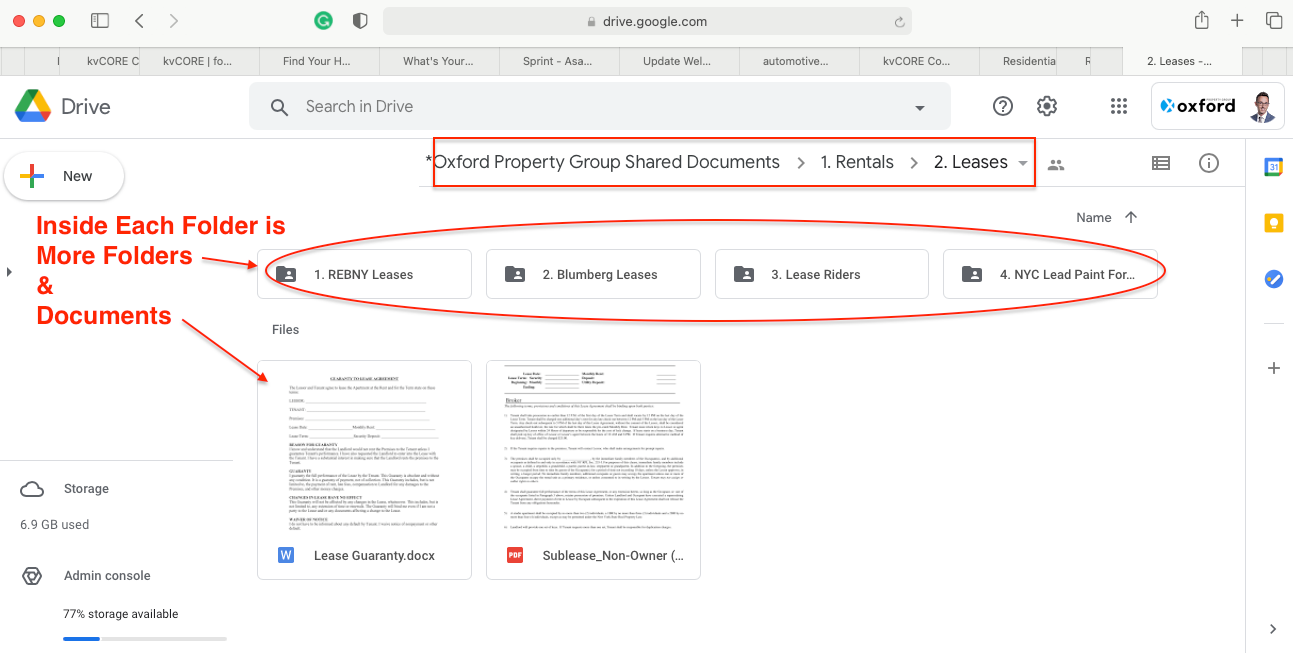Switch to the What's Your... tab
The image size is (1293, 653).
tap(439, 61)
